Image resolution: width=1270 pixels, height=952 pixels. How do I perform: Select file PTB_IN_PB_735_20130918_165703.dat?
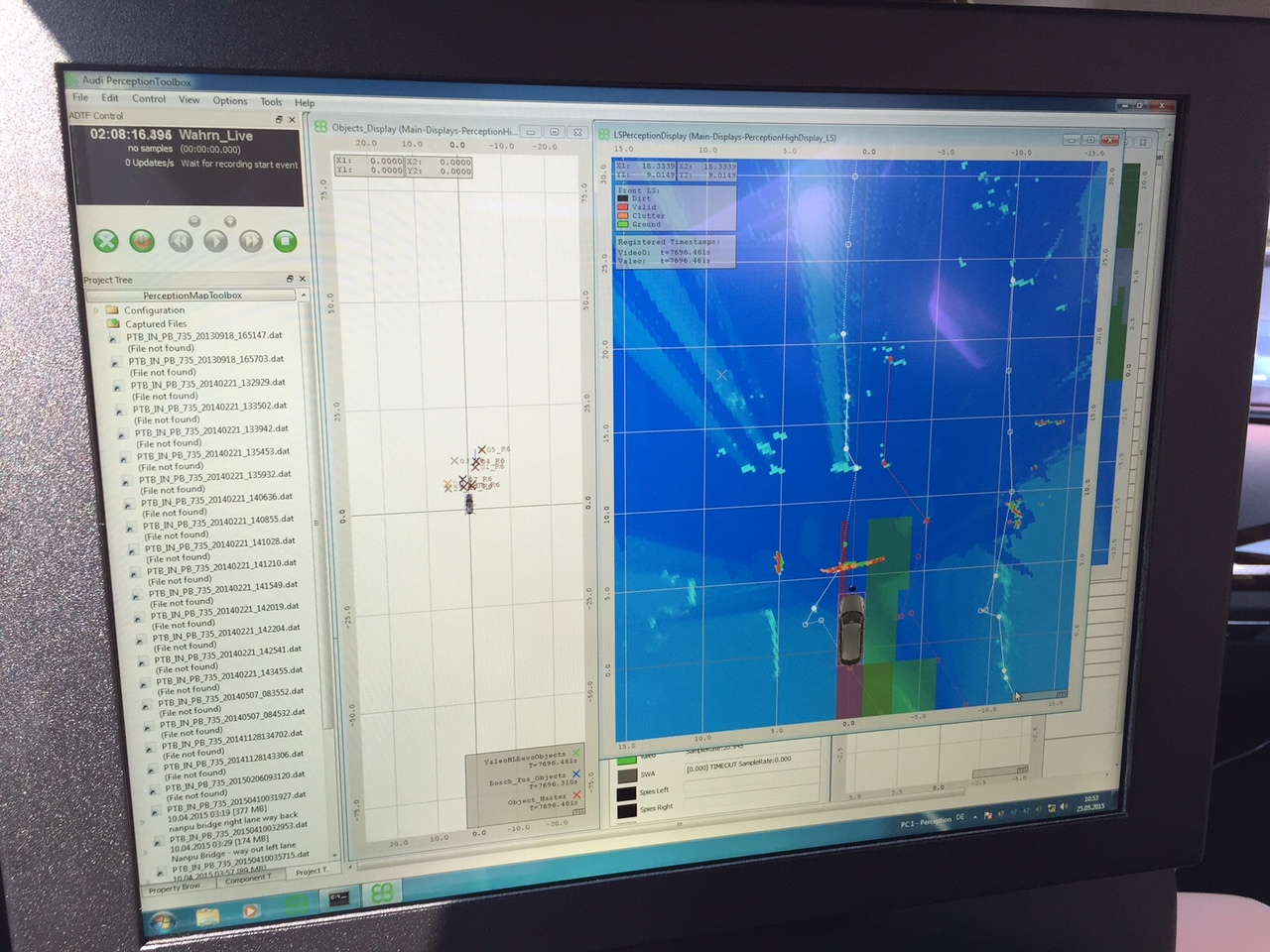point(206,360)
